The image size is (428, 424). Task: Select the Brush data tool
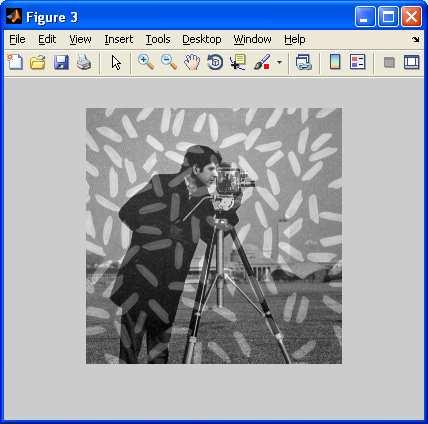262,62
